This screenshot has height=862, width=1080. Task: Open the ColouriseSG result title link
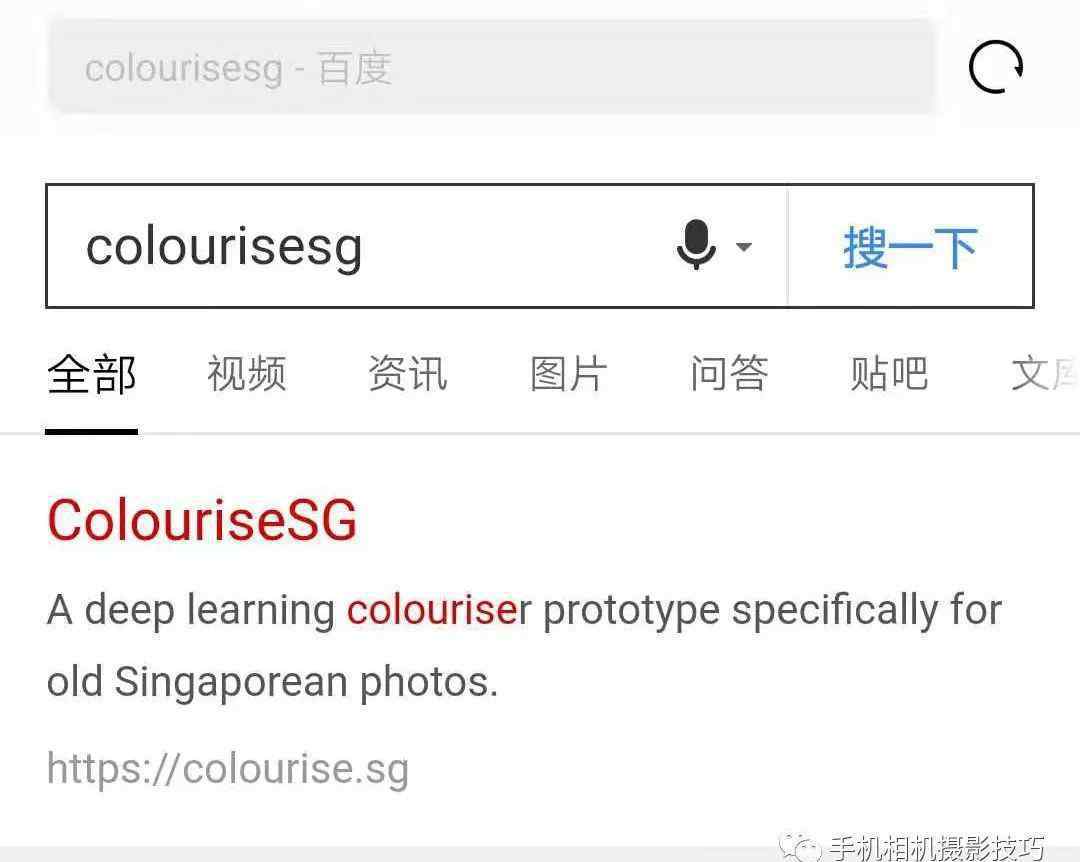tap(202, 520)
